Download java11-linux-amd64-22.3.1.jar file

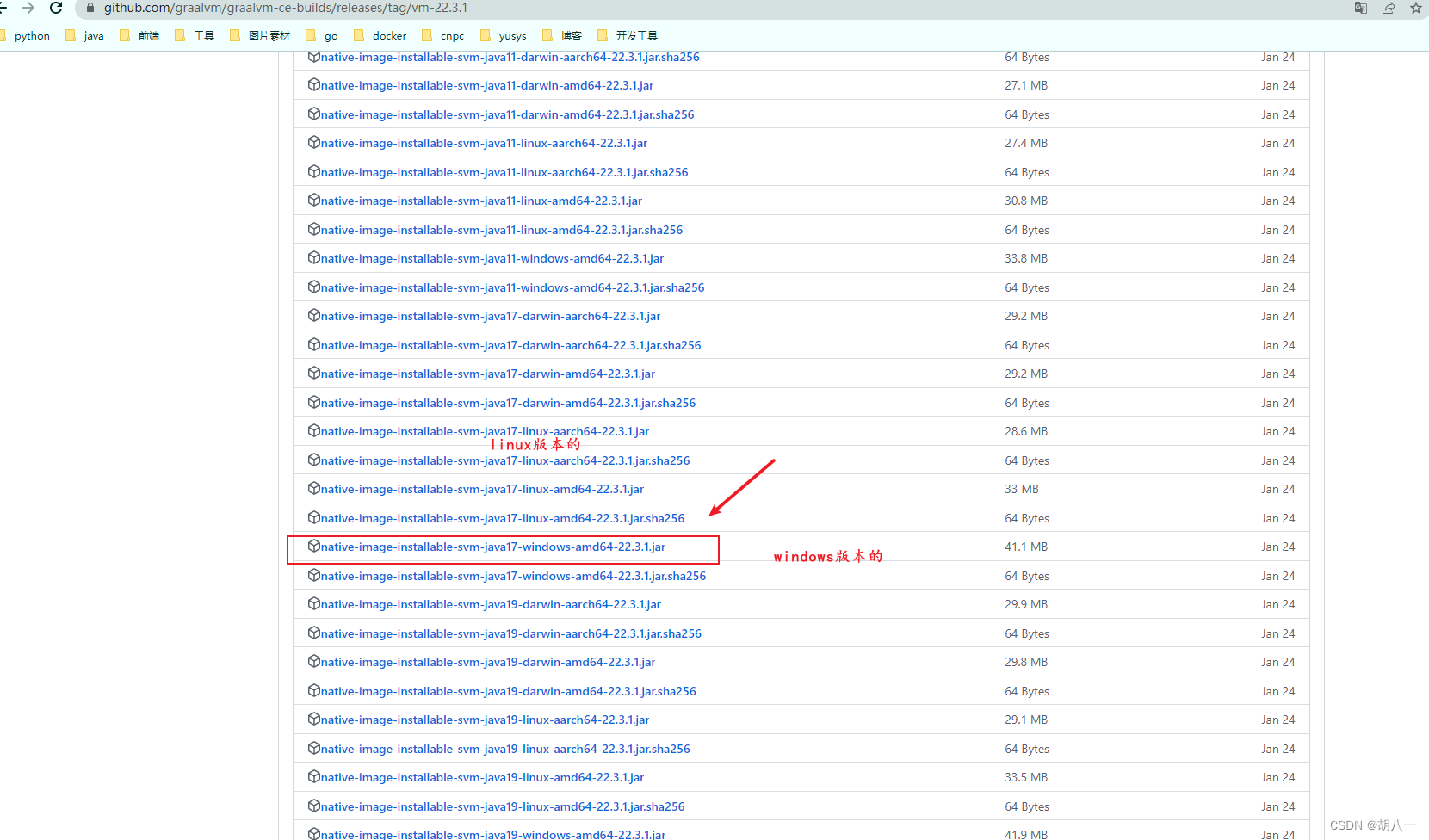tap(481, 201)
